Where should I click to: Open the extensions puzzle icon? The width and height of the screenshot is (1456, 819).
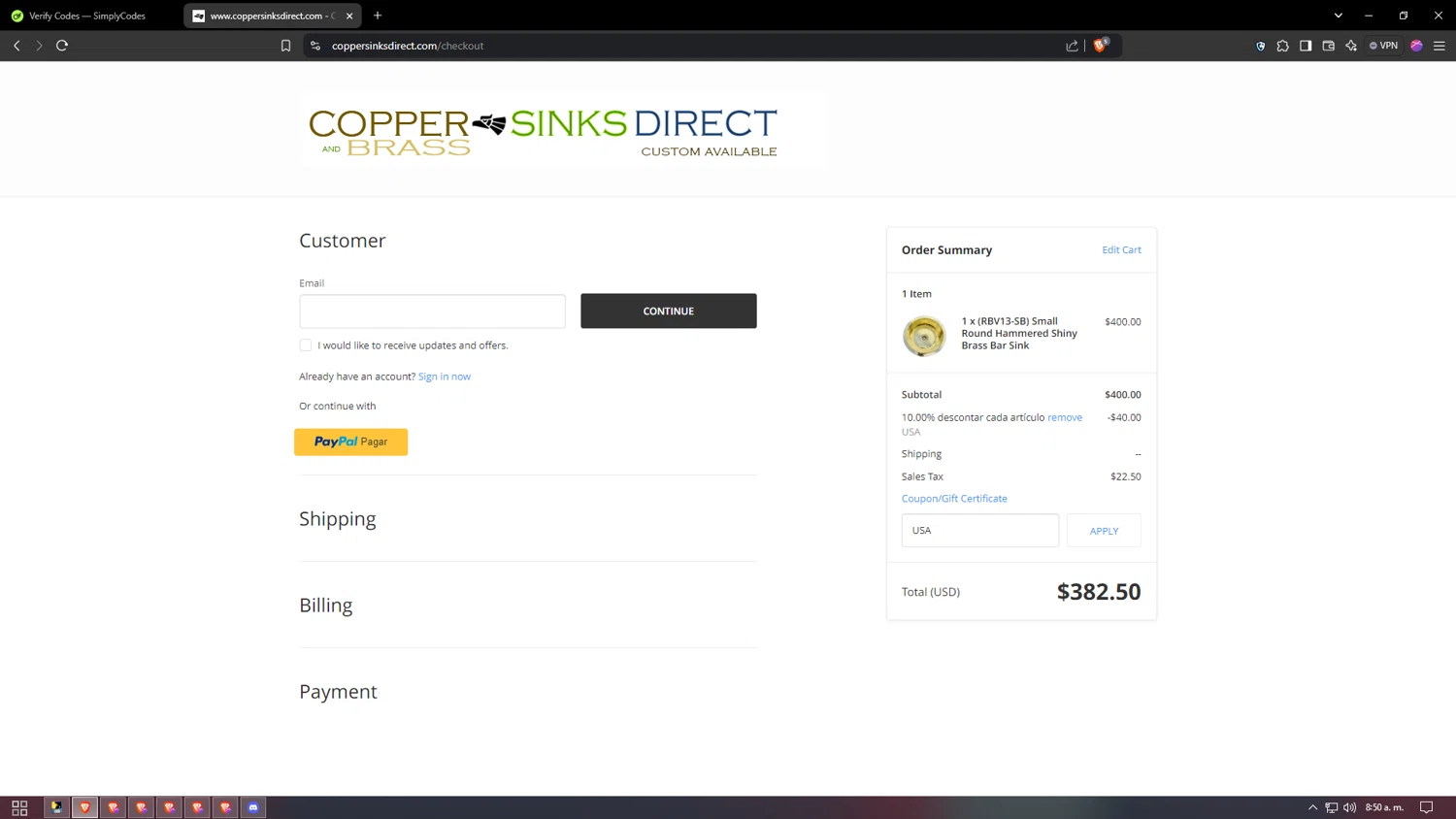(x=1283, y=46)
